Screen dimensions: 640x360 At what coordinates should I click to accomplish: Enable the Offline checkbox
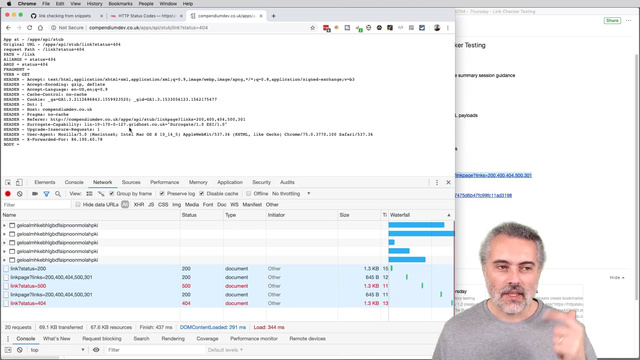249,193
